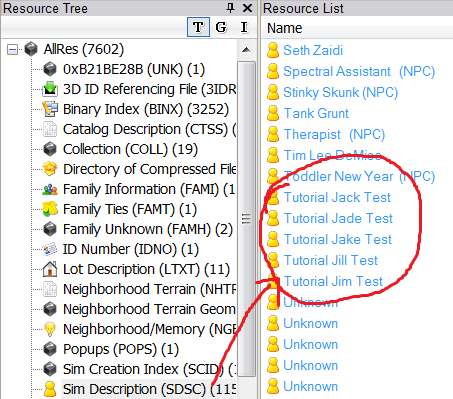Select Tutorial Jill Test resource
This screenshot has width=453, height=399.
pyautogui.click(x=331, y=261)
